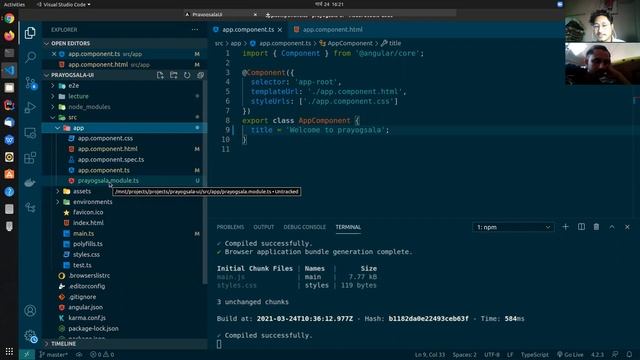Open the Accounts menu icon
Viewport: 640px width, 360px height.
pos(30,311)
